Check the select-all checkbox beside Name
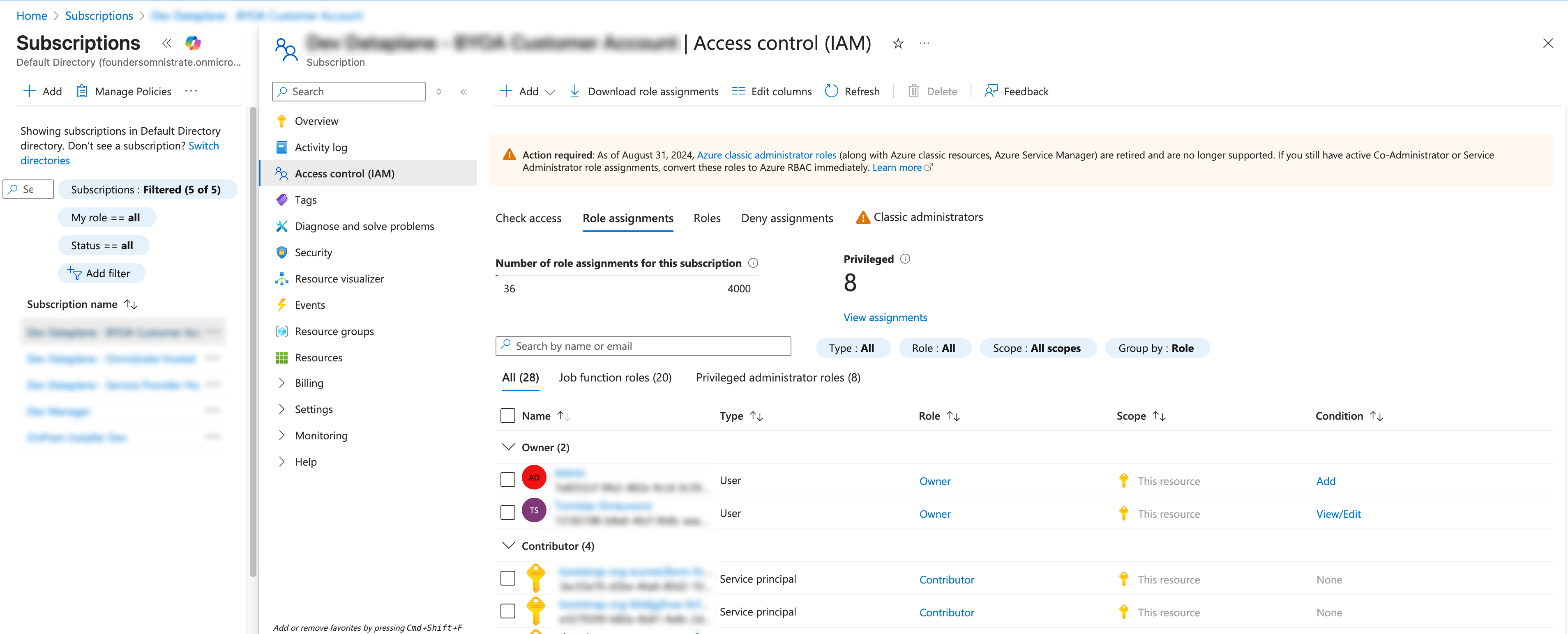 pos(507,416)
